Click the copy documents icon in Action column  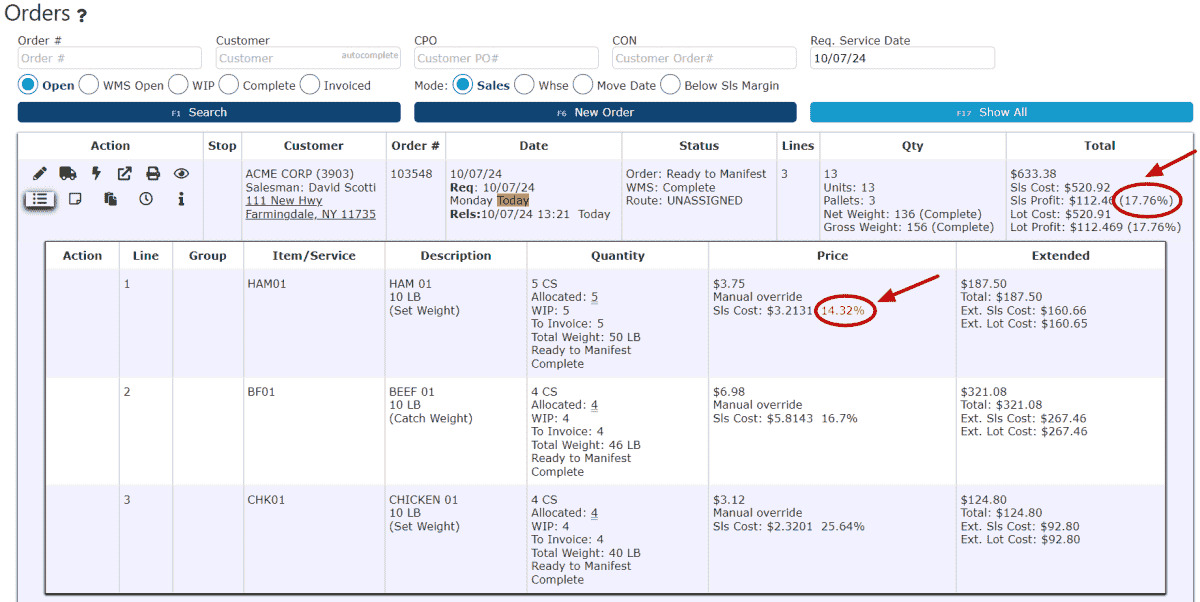pyautogui.click(x=110, y=199)
